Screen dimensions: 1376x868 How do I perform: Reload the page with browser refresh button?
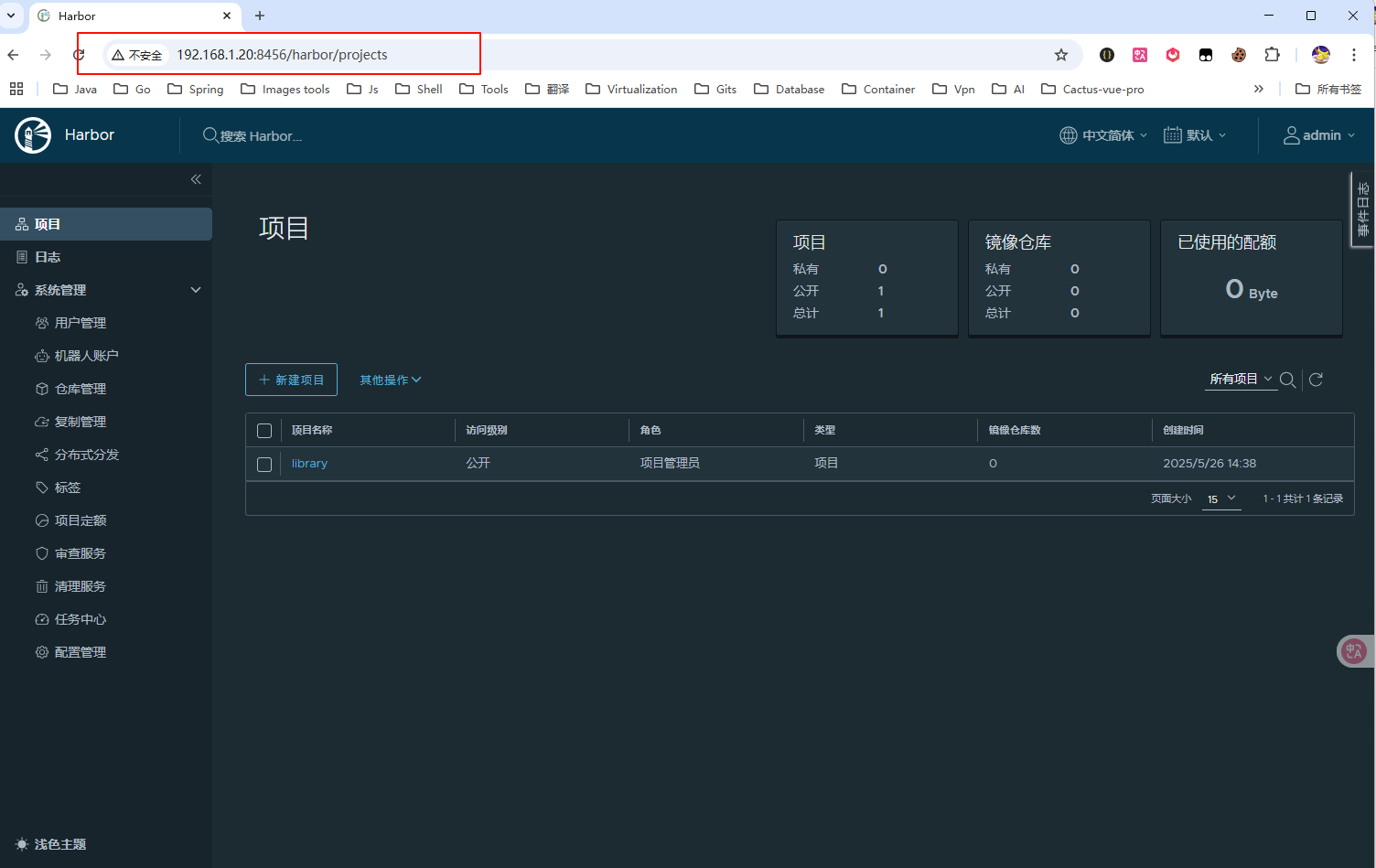pos(79,55)
